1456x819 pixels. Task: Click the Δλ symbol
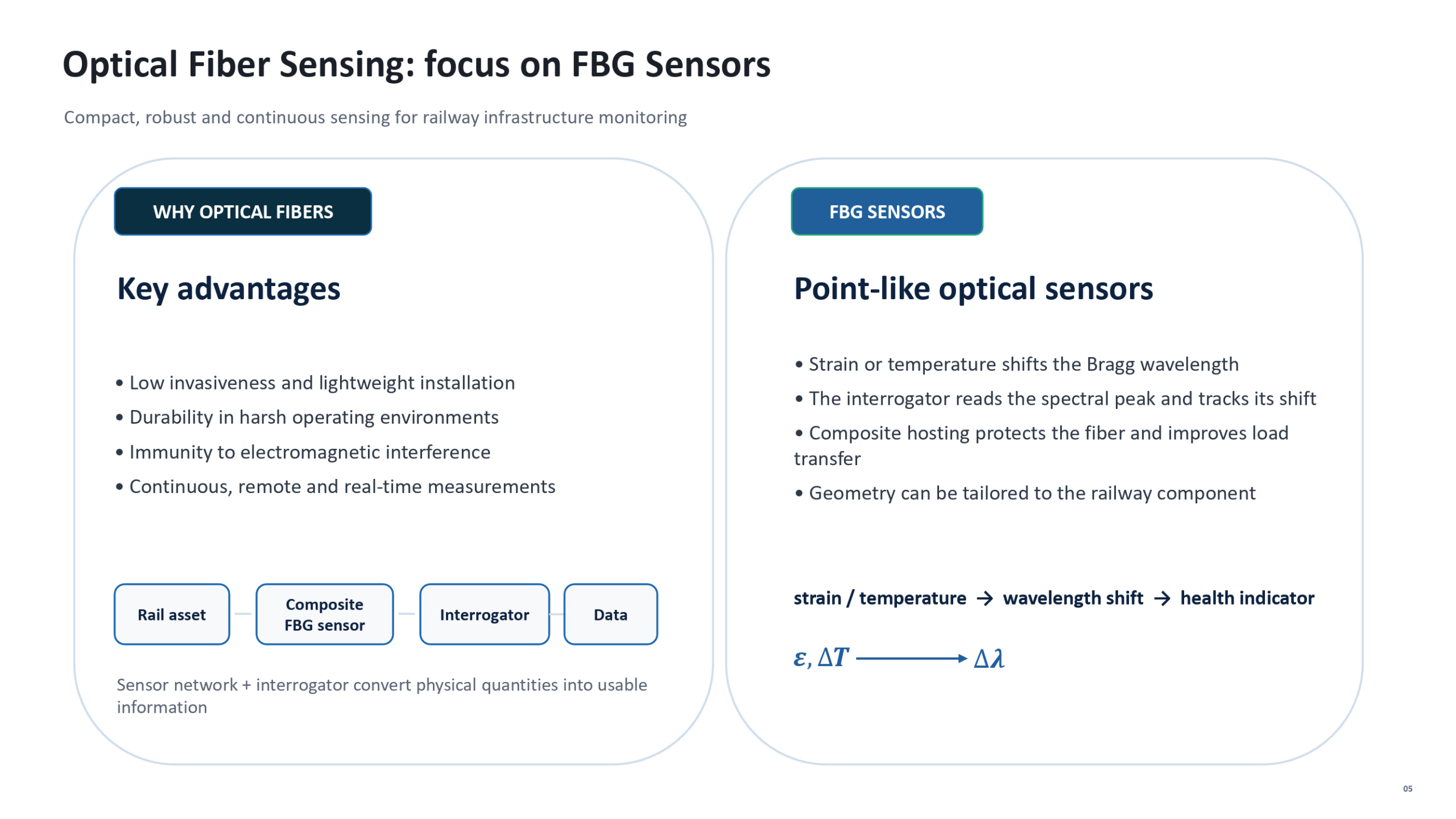click(989, 659)
